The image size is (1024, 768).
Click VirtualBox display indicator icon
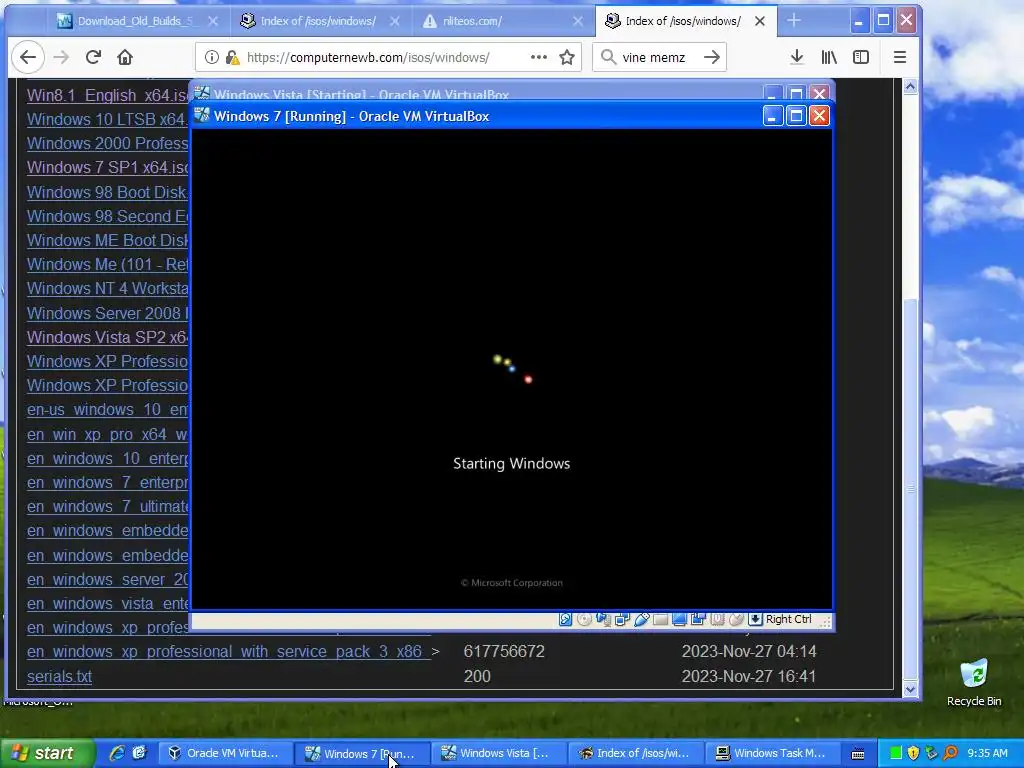point(679,619)
